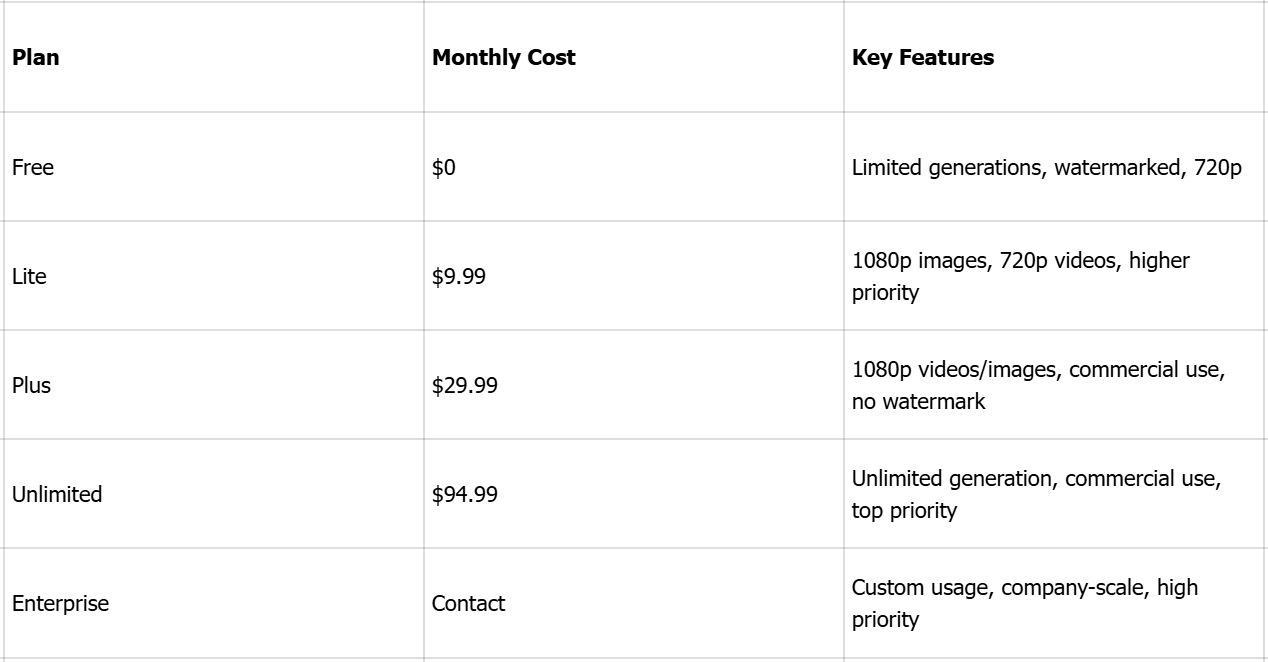The image size is (1268, 662).
Task: Select the Unlimited generation, top priority features cell
Action: point(1036,494)
